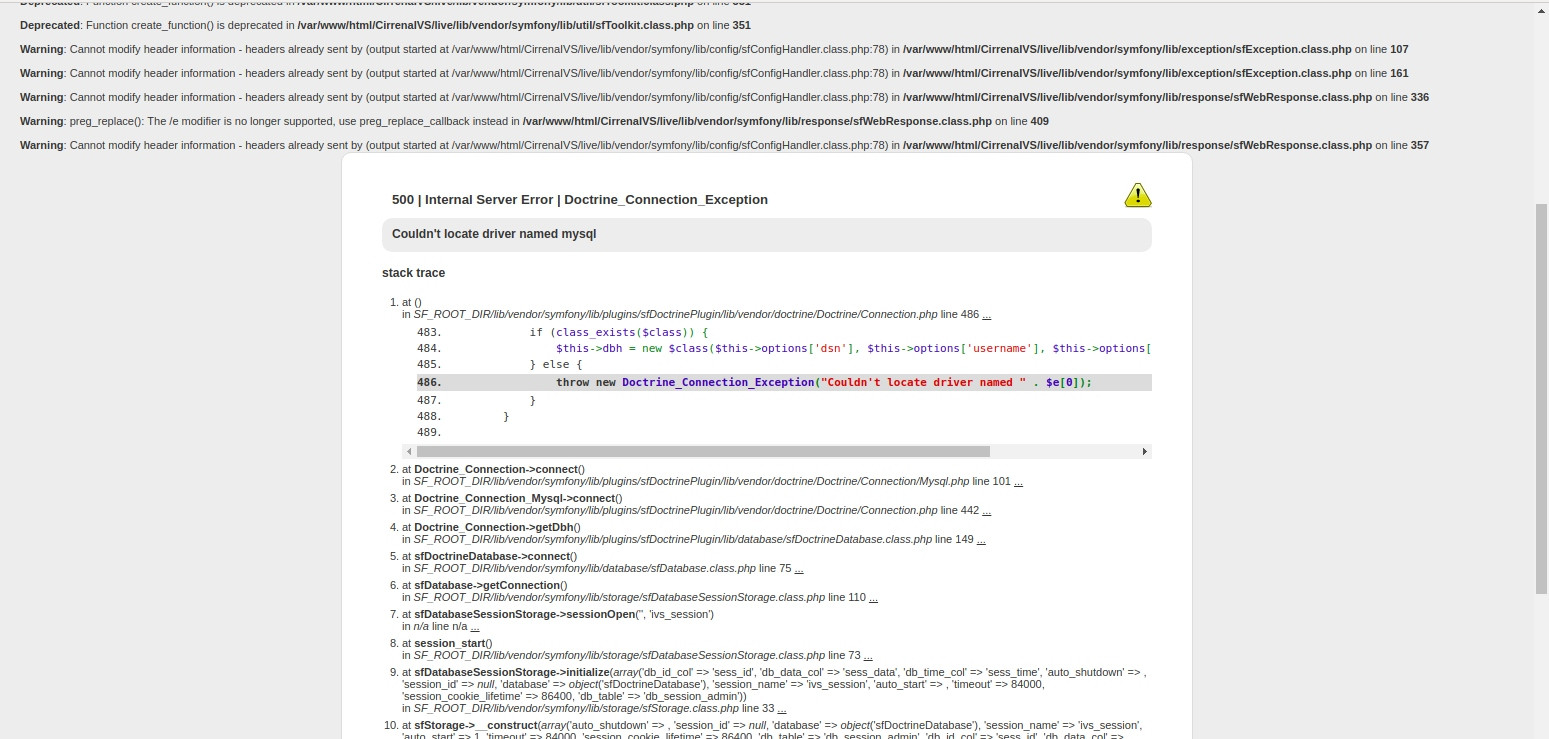Expand source for Connection.php line 442
1549x739 pixels.
pos(987,510)
